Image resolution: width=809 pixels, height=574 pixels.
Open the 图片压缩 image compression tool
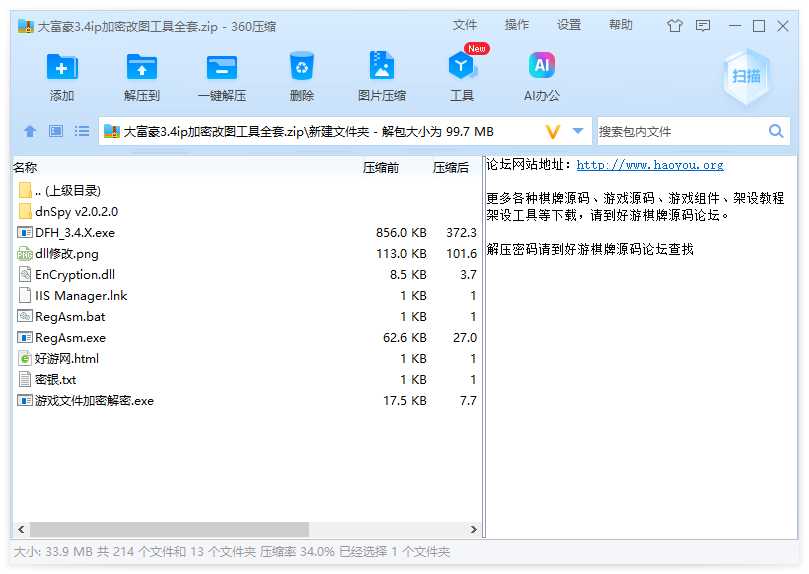point(382,65)
